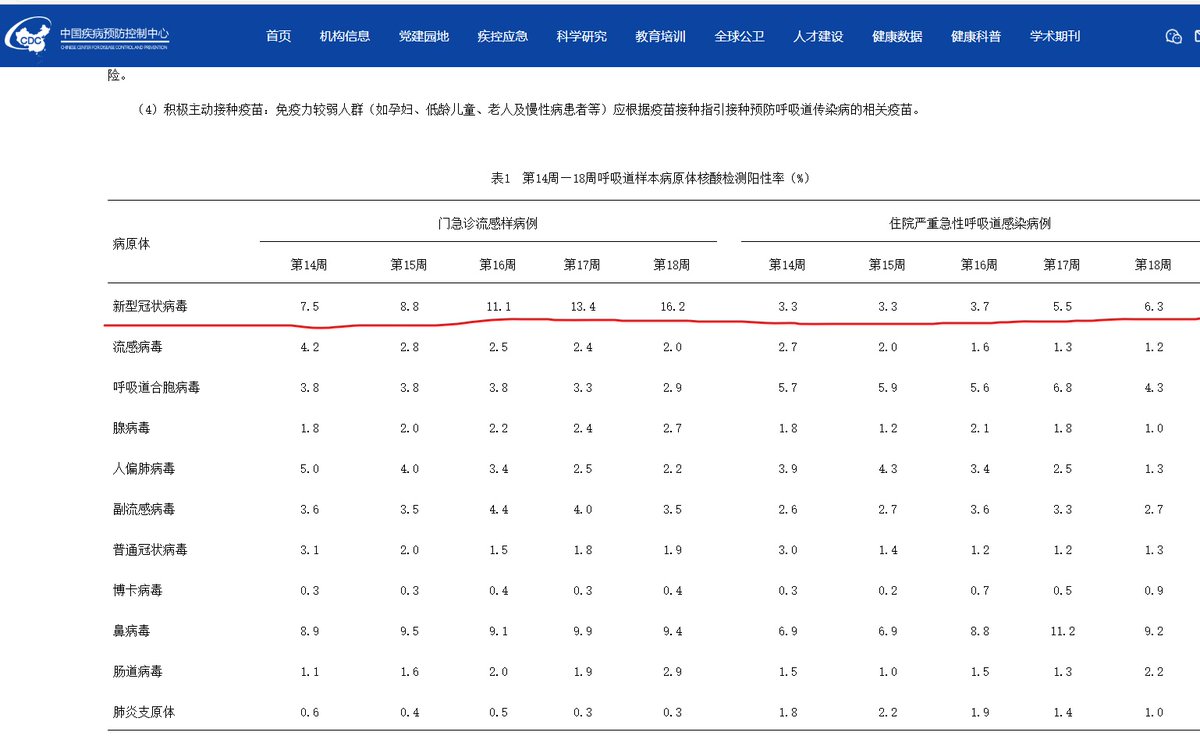Screen dimensions: 1200x743
Task: Select the 腺病毒 row label
Action: tap(131, 428)
